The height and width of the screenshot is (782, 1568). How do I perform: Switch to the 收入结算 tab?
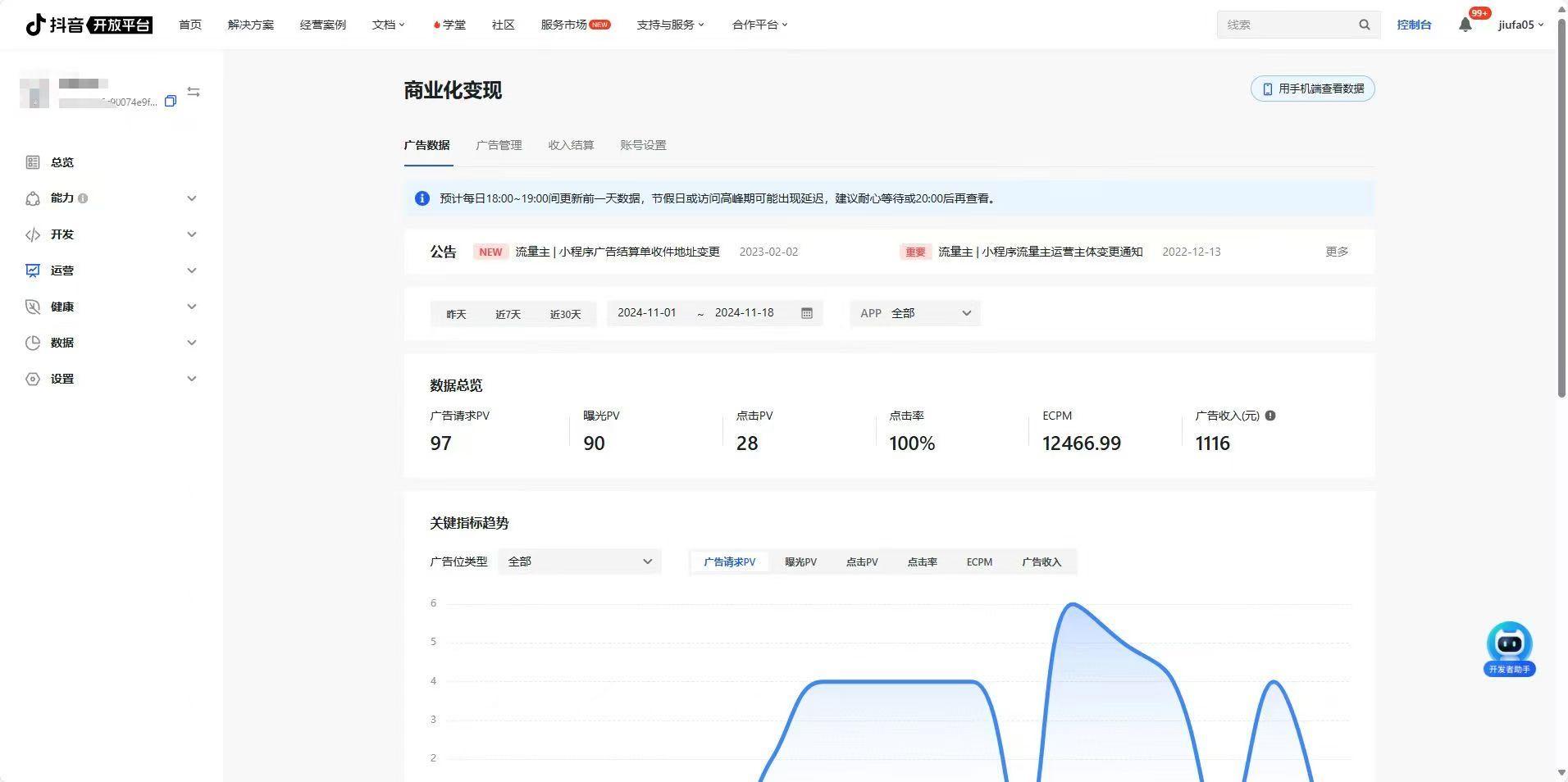pyautogui.click(x=571, y=145)
